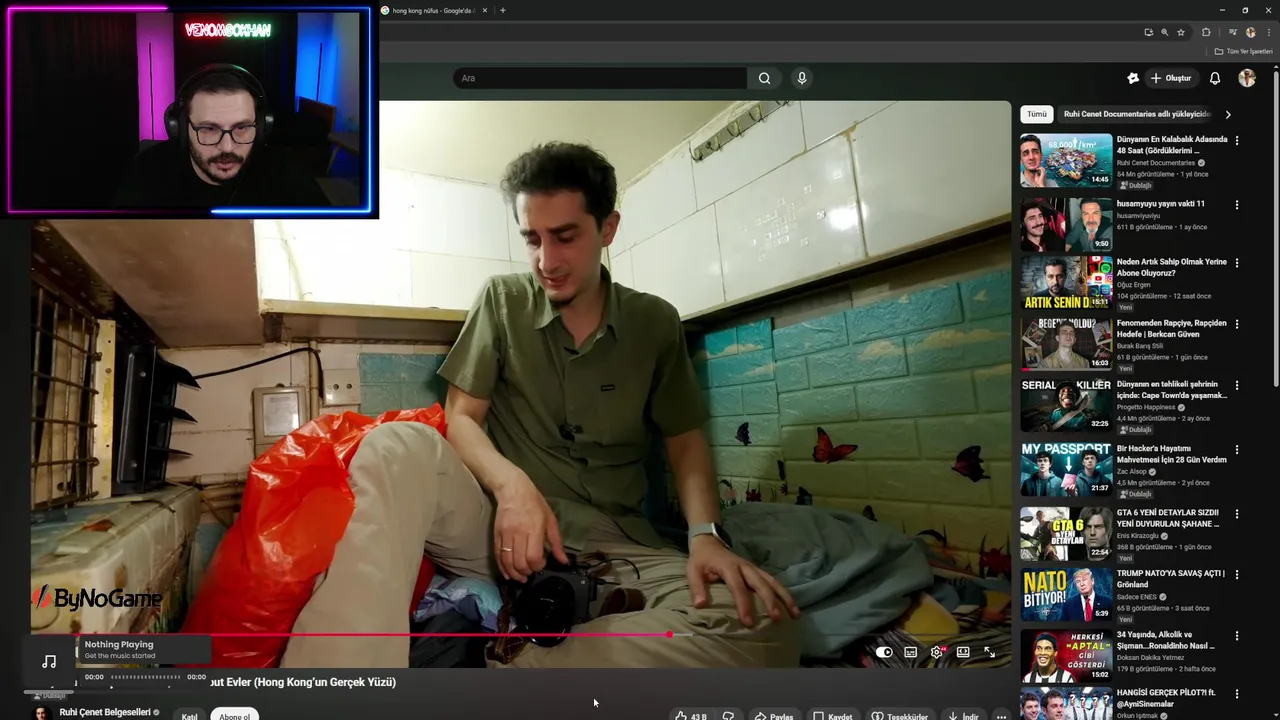Click the Katıl join button
The width and height of the screenshot is (1280, 720).
(x=189, y=715)
